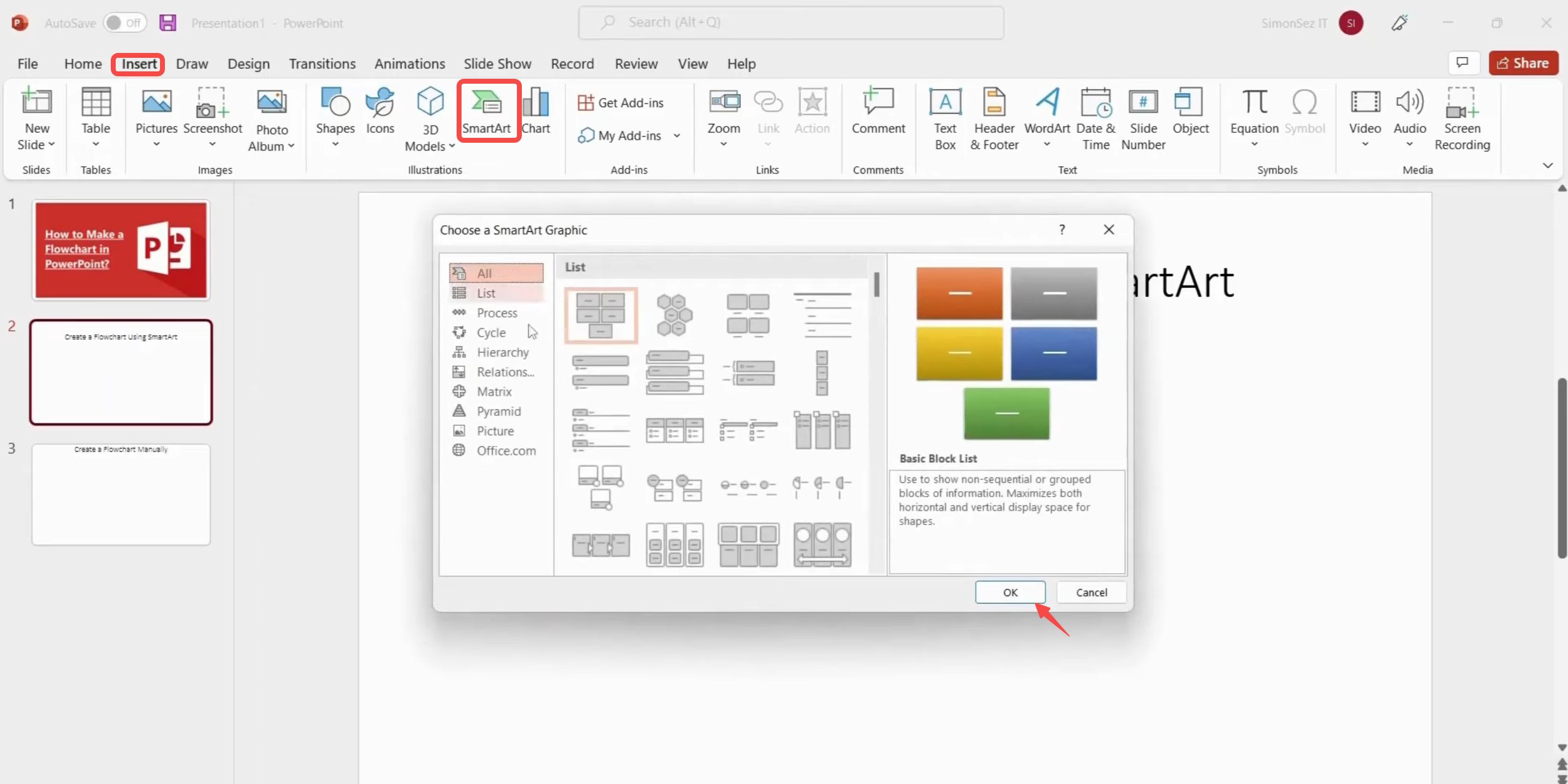
Task: Insert a Video
Action: pos(1365,118)
